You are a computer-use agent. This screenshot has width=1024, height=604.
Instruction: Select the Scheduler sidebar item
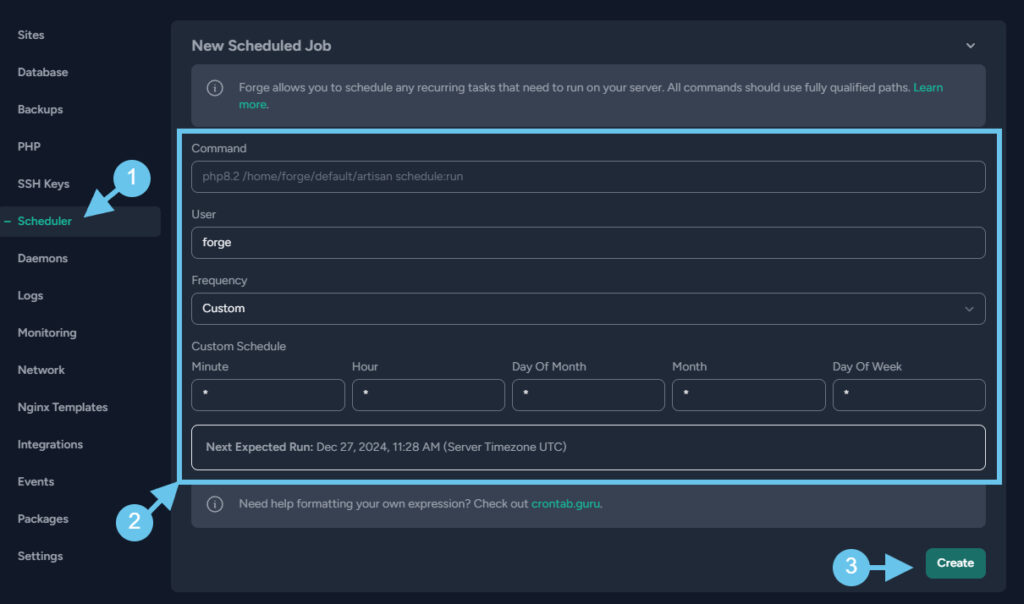(44, 221)
